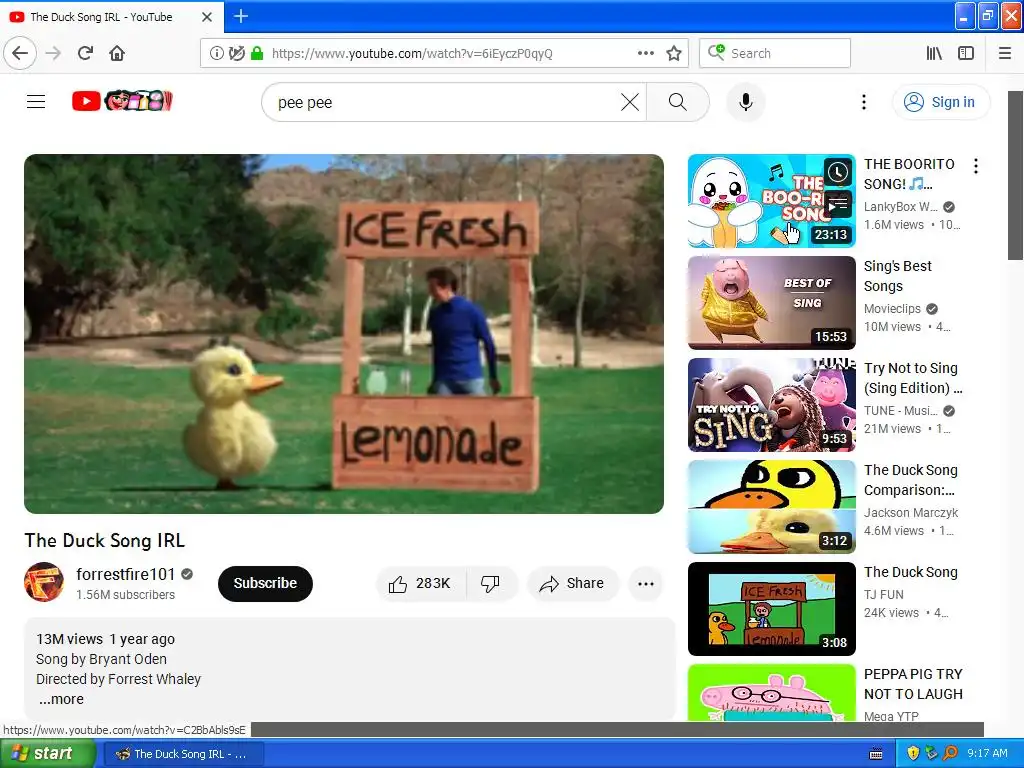Image resolution: width=1024 pixels, height=768 pixels.
Task: Open the Firefox hamburger menu
Action: 1004,54
